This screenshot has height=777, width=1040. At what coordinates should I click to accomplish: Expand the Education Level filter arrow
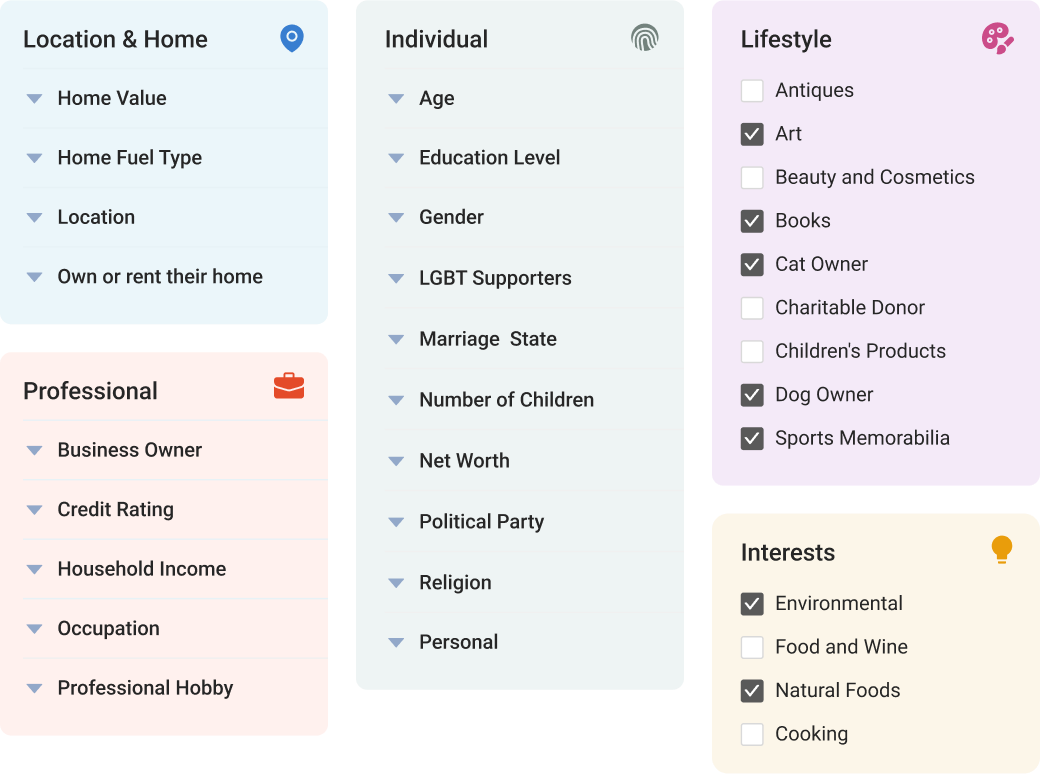tap(396, 158)
